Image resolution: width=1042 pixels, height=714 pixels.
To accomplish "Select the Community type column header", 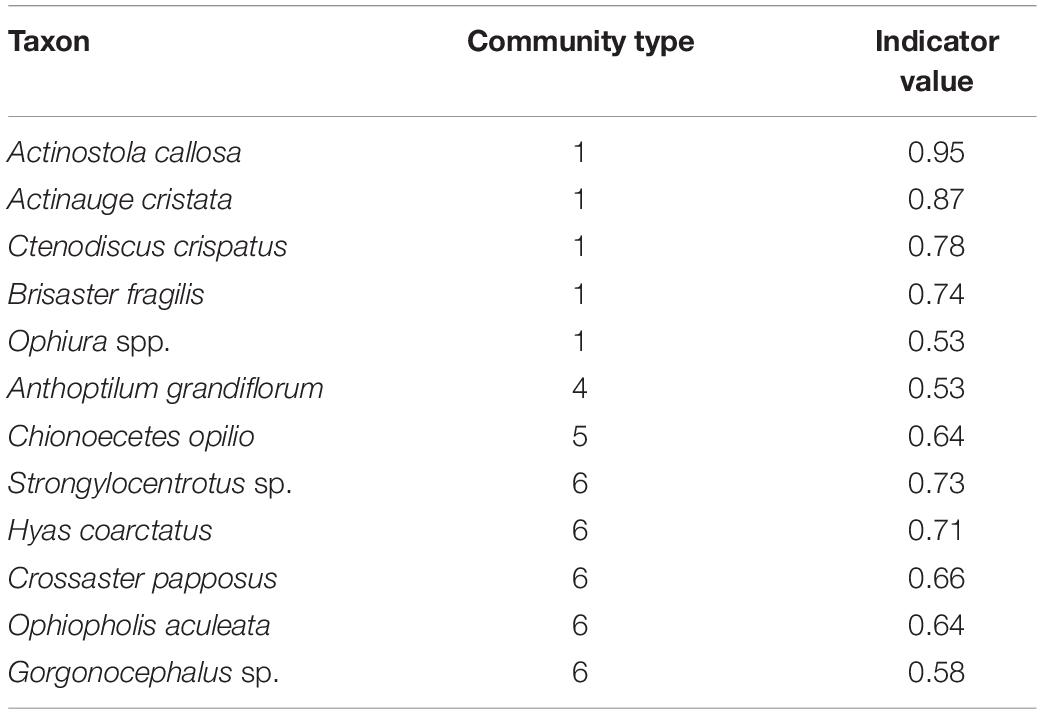I will pyautogui.click(x=581, y=42).
